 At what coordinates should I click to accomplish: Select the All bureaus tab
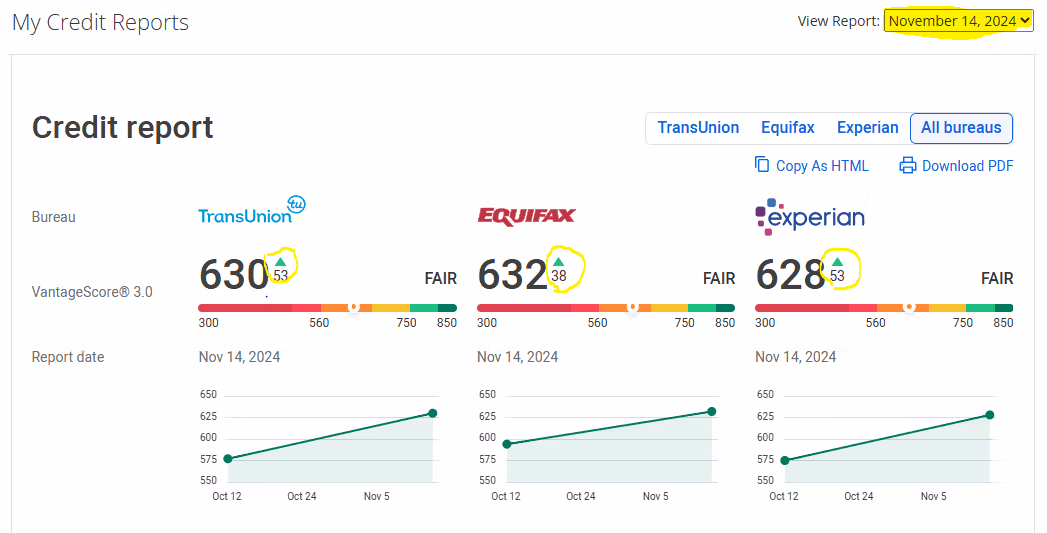961,128
